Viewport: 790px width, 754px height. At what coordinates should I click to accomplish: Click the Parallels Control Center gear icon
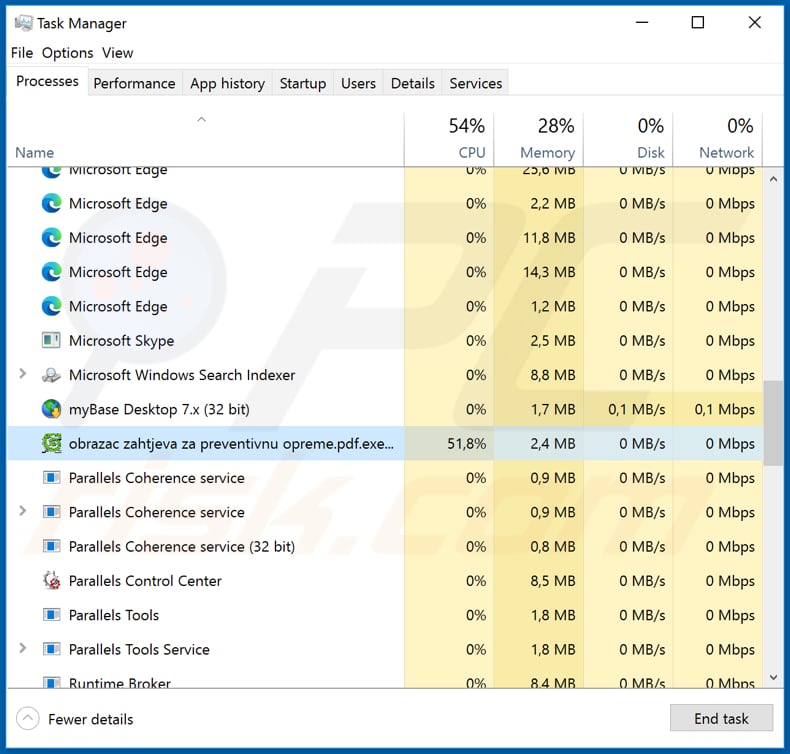pos(51,580)
